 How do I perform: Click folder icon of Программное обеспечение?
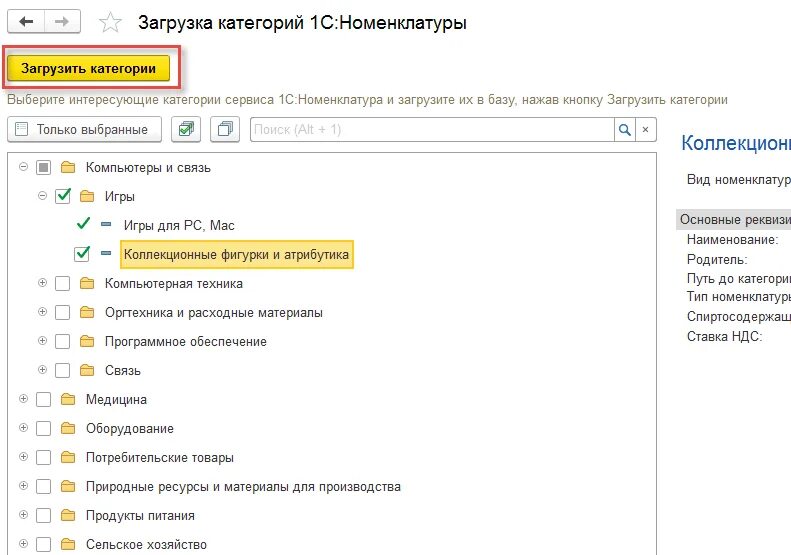pyautogui.click(x=87, y=341)
